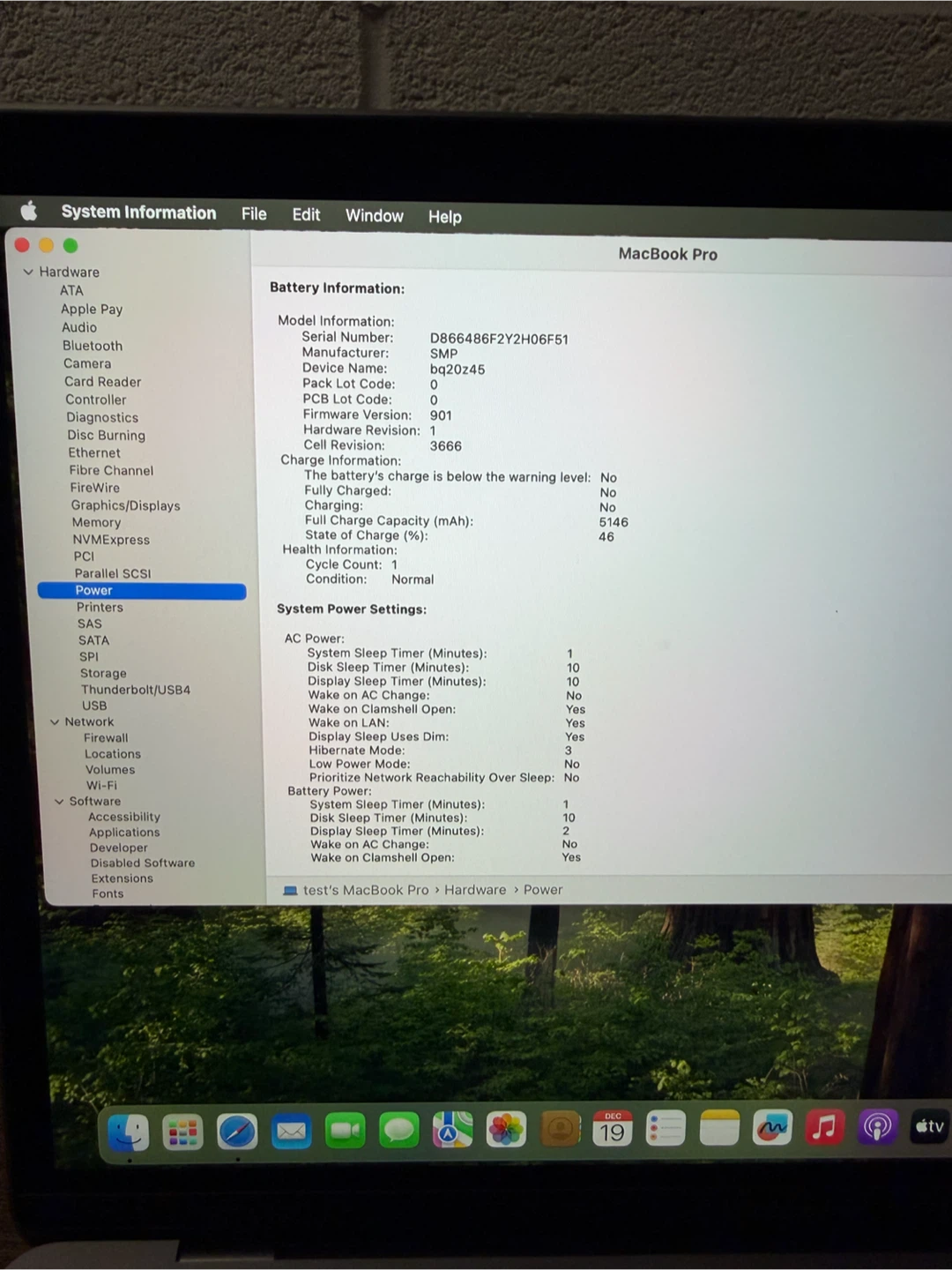Open Contacts in the Dock
Image resolution: width=952 pixels, height=1270 pixels.
coord(560,1128)
